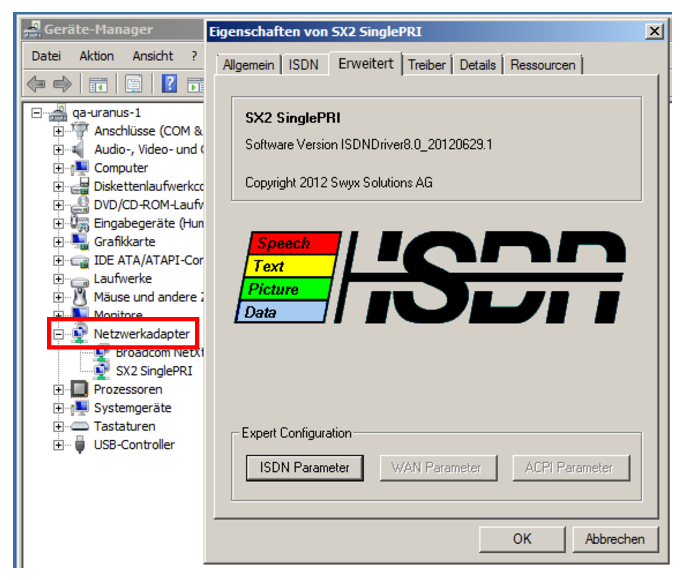Switch to the Ressourcen tab
Image resolution: width=683 pixels, height=580 pixels.
pyautogui.click(x=543, y=65)
